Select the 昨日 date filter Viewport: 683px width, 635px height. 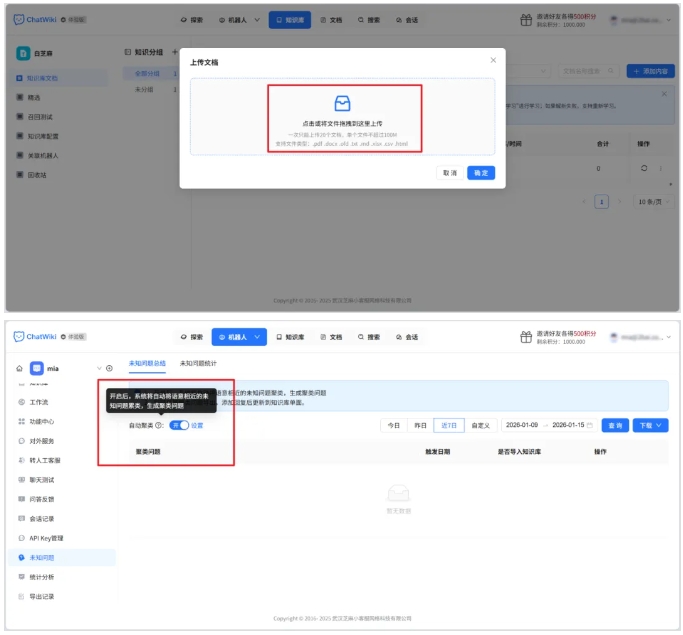420,425
